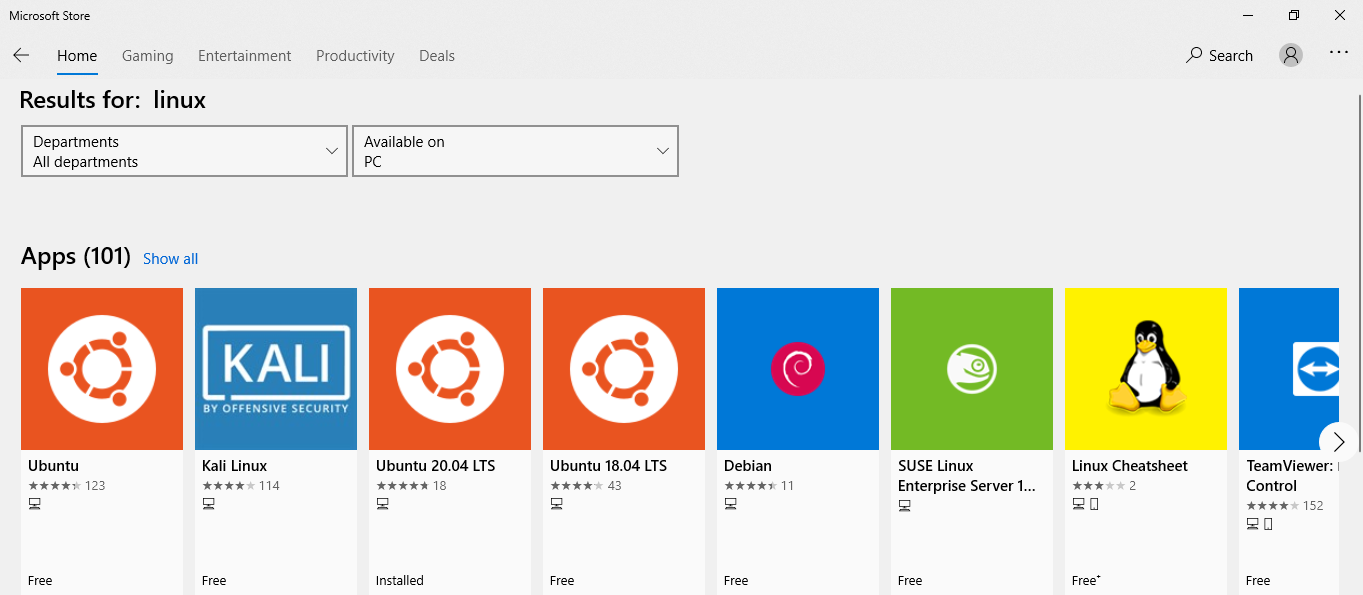
Task: Click PC device icon under SUSE Linux
Action: click(905, 505)
